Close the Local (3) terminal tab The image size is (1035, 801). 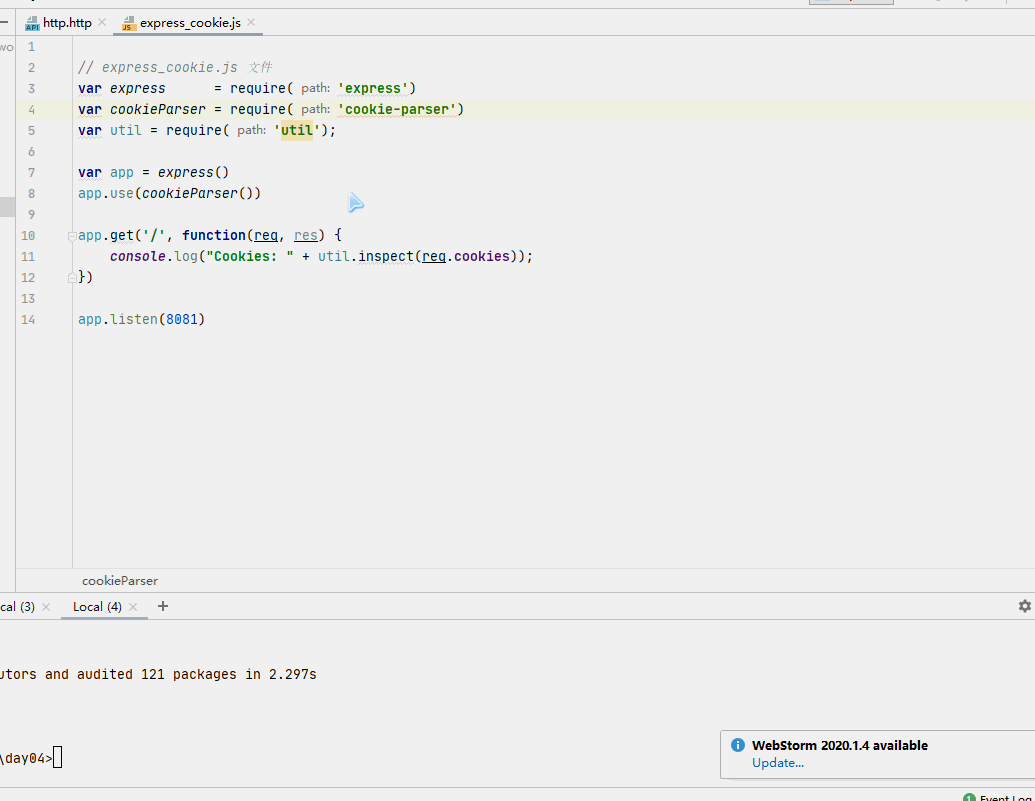(46, 607)
